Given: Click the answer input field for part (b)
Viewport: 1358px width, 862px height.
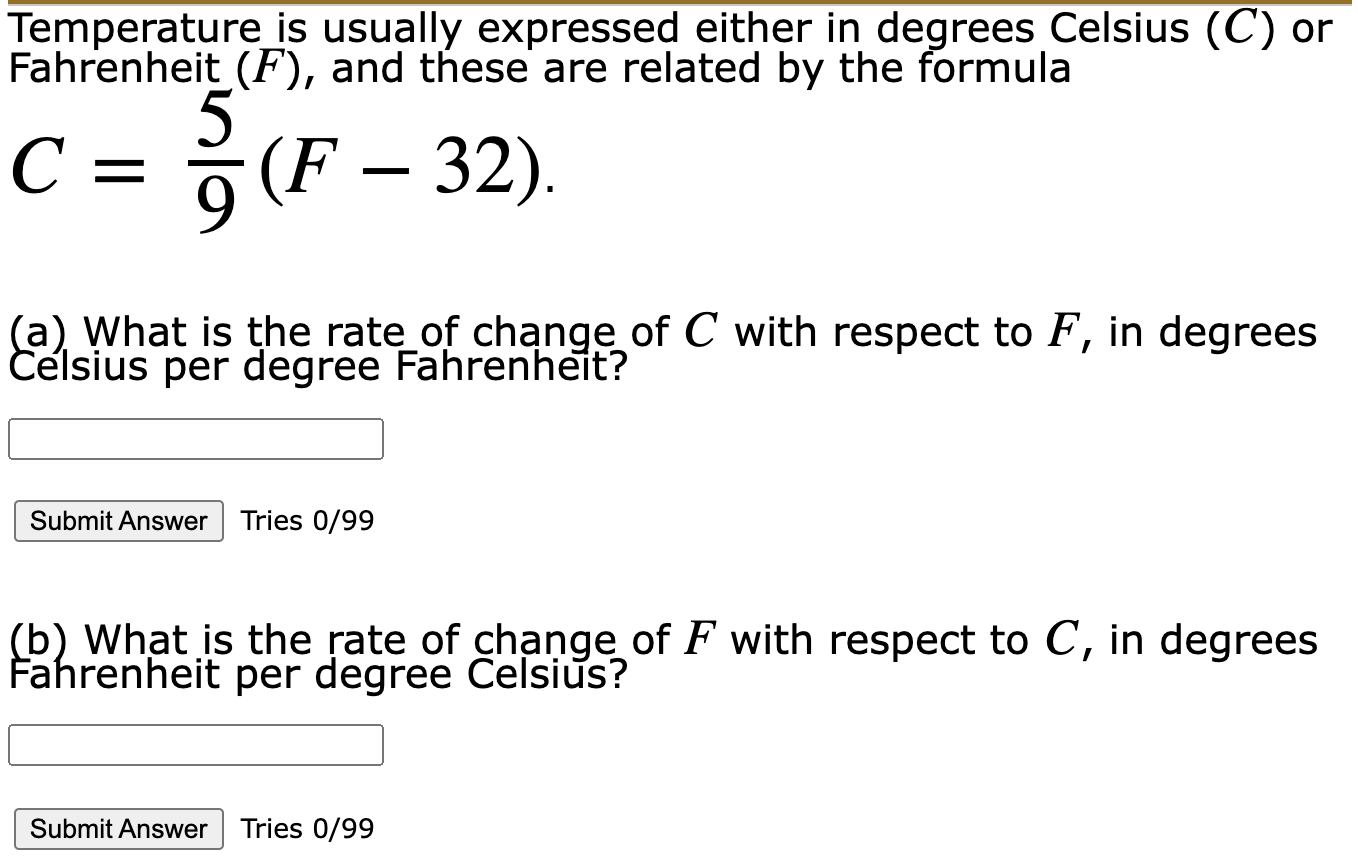Looking at the screenshot, I should pyautogui.click(x=196, y=744).
